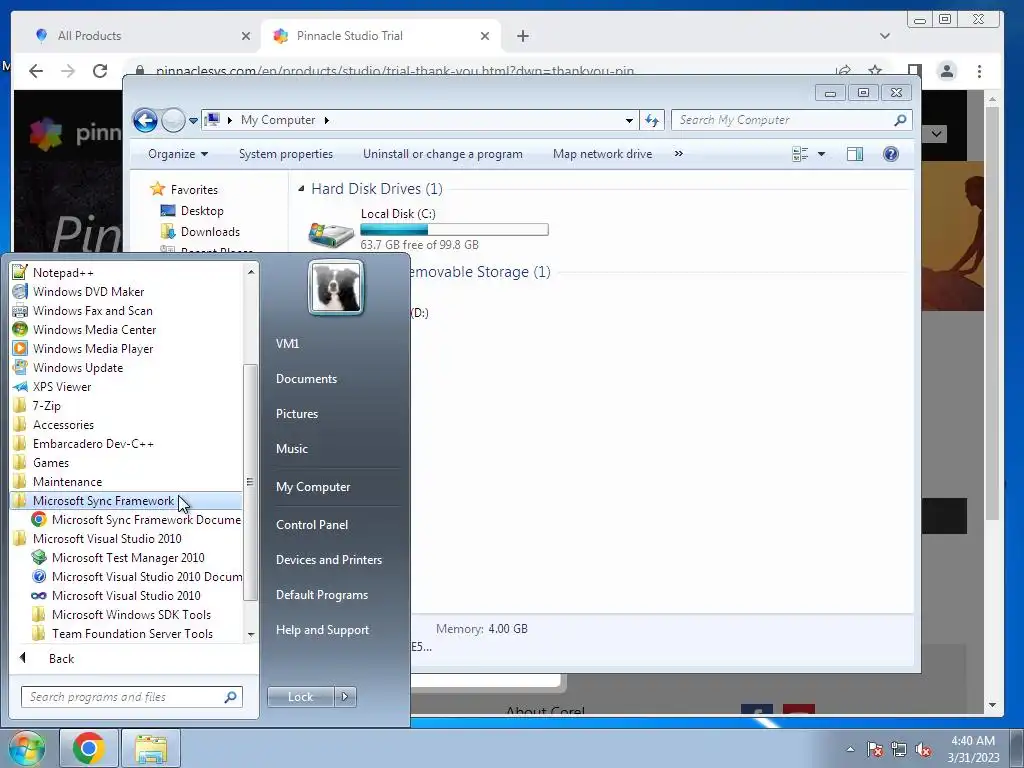Open Pictures from the Start menu

[x=296, y=414]
